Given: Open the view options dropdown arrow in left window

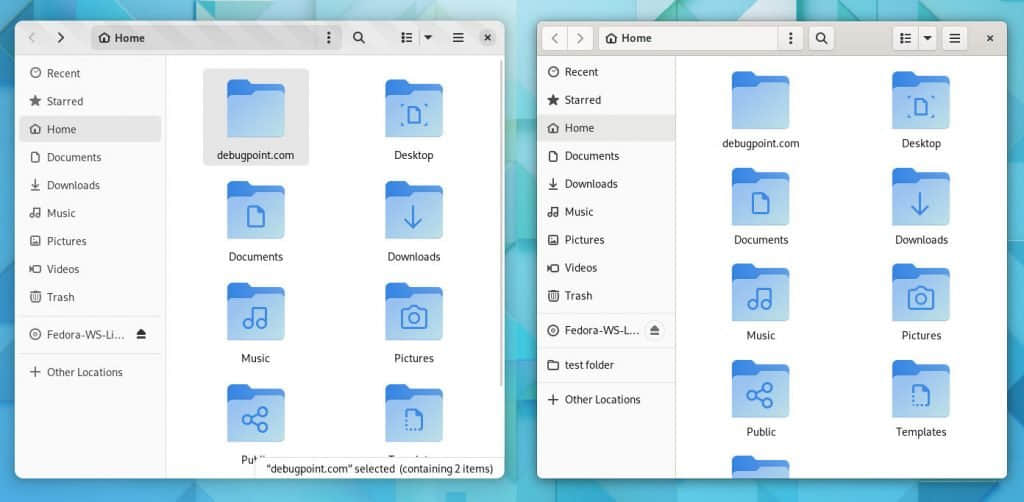Looking at the screenshot, I should 428,38.
